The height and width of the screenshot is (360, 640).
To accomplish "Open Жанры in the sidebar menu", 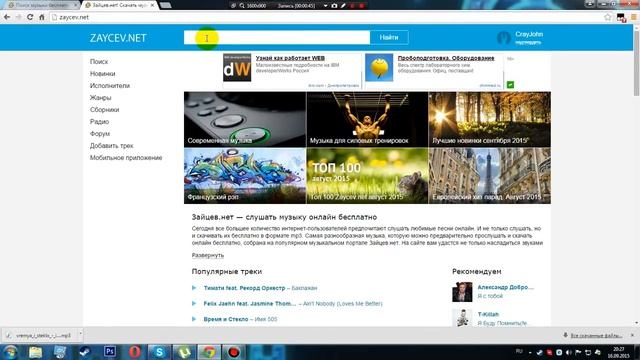I will (100, 98).
